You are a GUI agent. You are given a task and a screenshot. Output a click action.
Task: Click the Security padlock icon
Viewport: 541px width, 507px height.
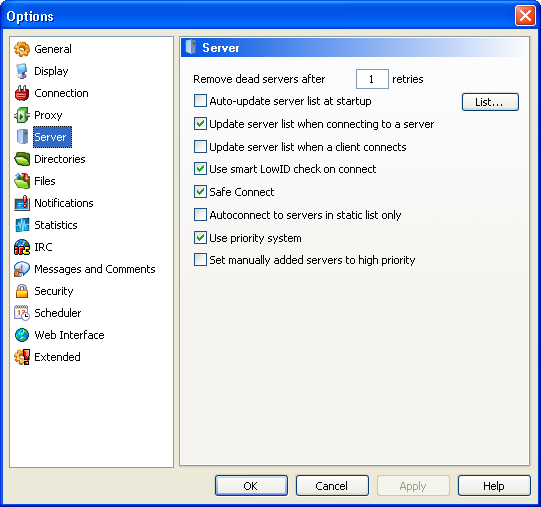(x=22, y=291)
